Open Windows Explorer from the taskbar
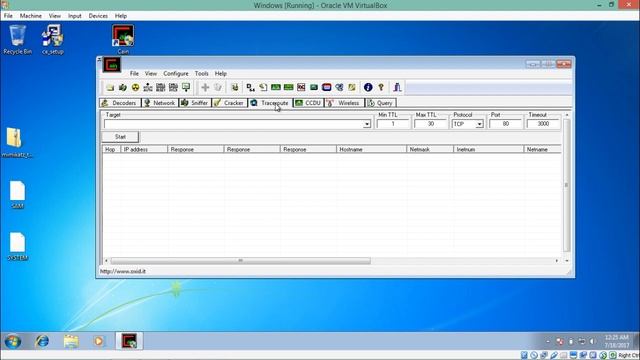The width and height of the screenshot is (640, 360). tap(71, 341)
